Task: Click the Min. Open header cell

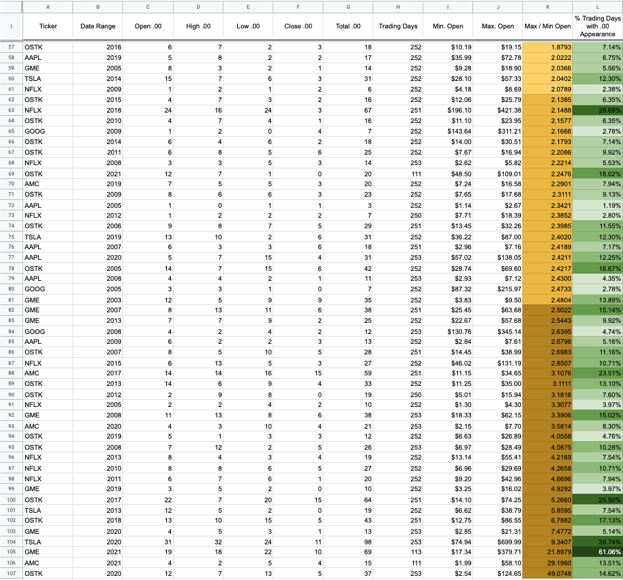Action: click(448, 26)
